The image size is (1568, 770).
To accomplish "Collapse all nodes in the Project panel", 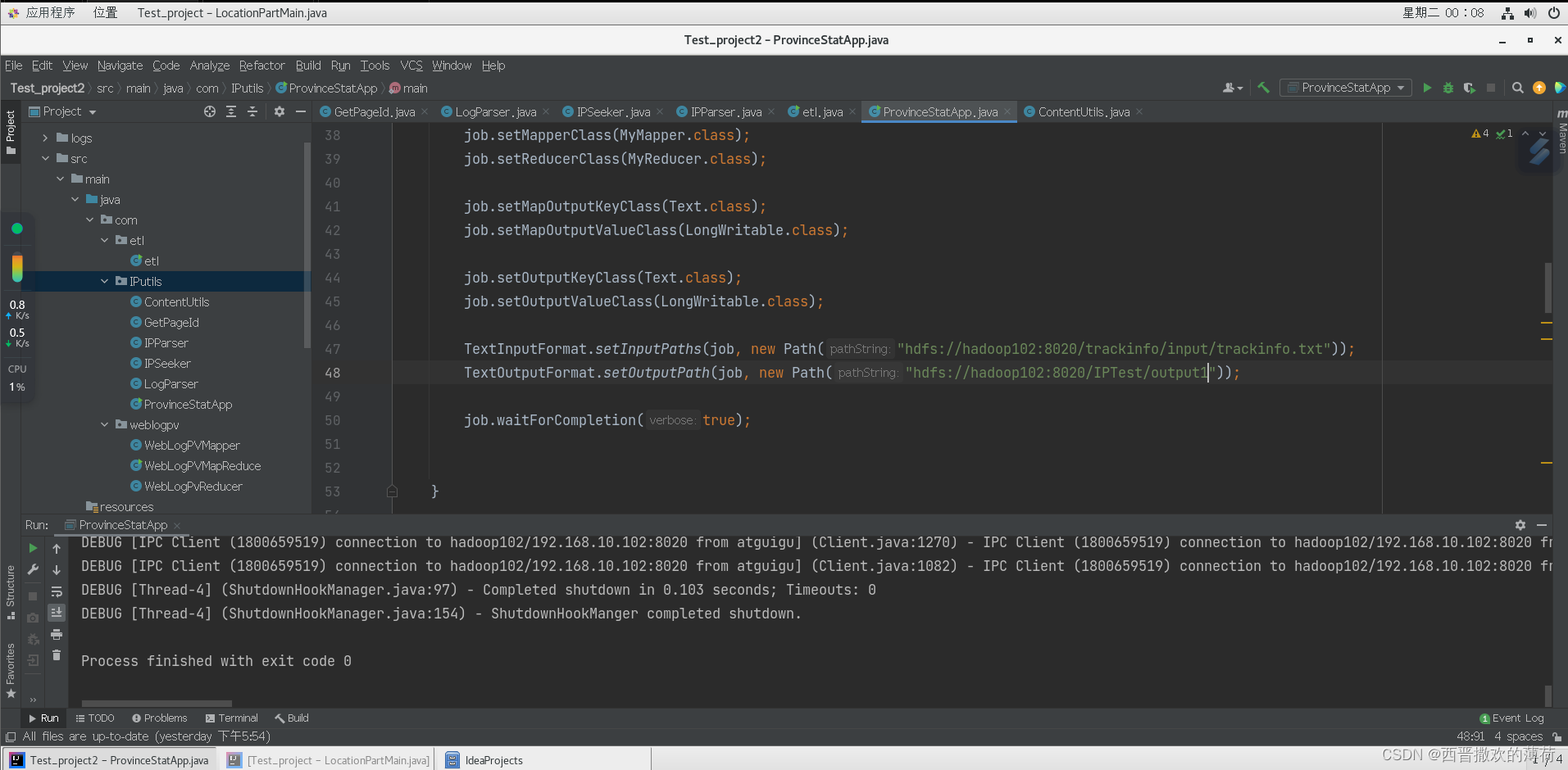I will [x=252, y=111].
